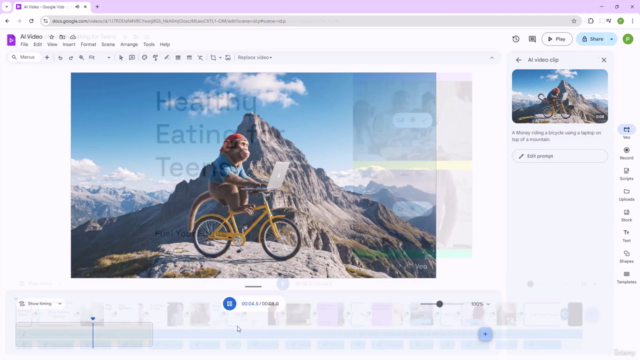Screen dimensions: 640x360
Task: Choose the select arrow cursor tool
Action: tap(121, 58)
